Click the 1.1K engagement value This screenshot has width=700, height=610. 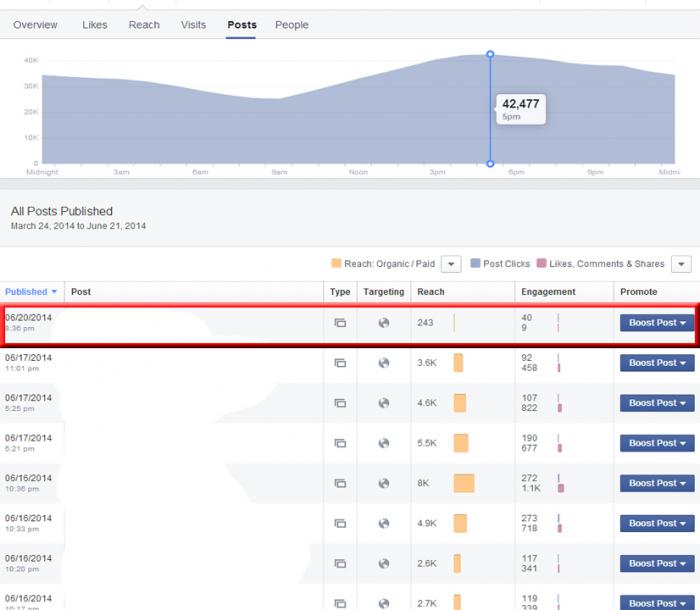[531, 488]
